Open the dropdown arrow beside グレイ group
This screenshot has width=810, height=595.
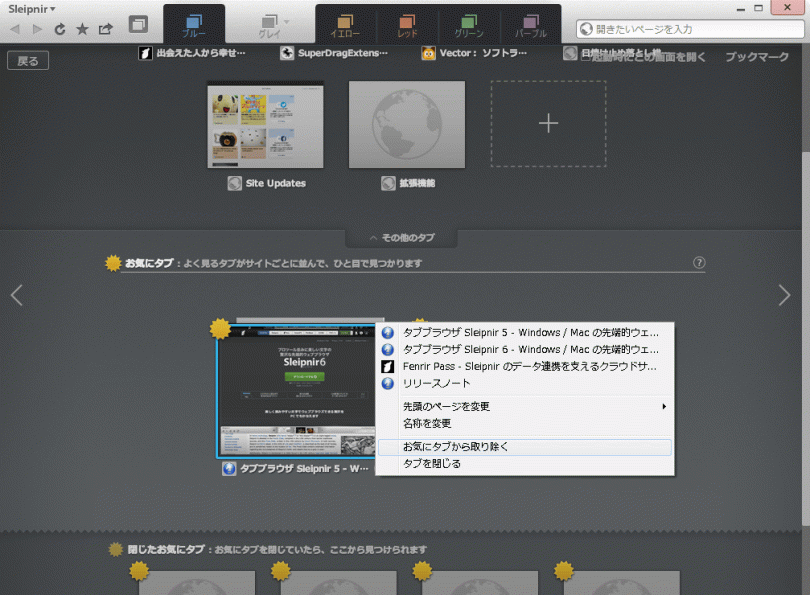[287, 22]
